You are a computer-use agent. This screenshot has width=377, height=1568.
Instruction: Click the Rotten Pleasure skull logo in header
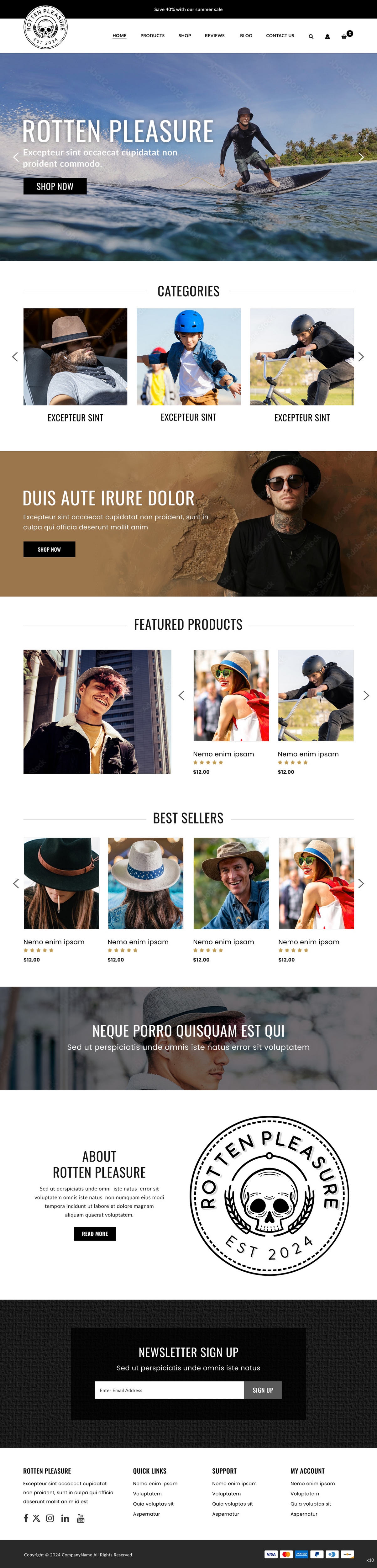click(x=46, y=27)
